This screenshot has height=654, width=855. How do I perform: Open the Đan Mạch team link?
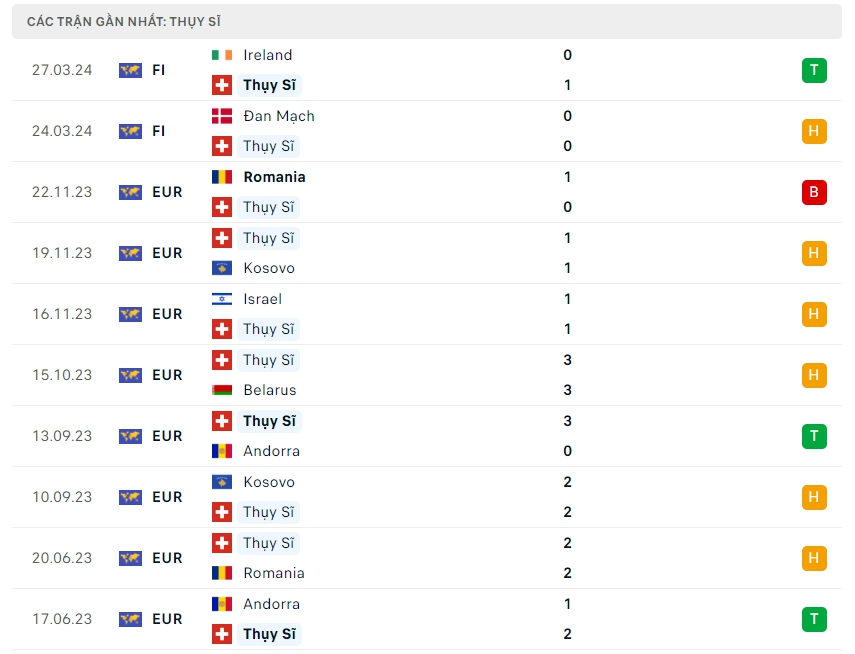click(x=278, y=116)
